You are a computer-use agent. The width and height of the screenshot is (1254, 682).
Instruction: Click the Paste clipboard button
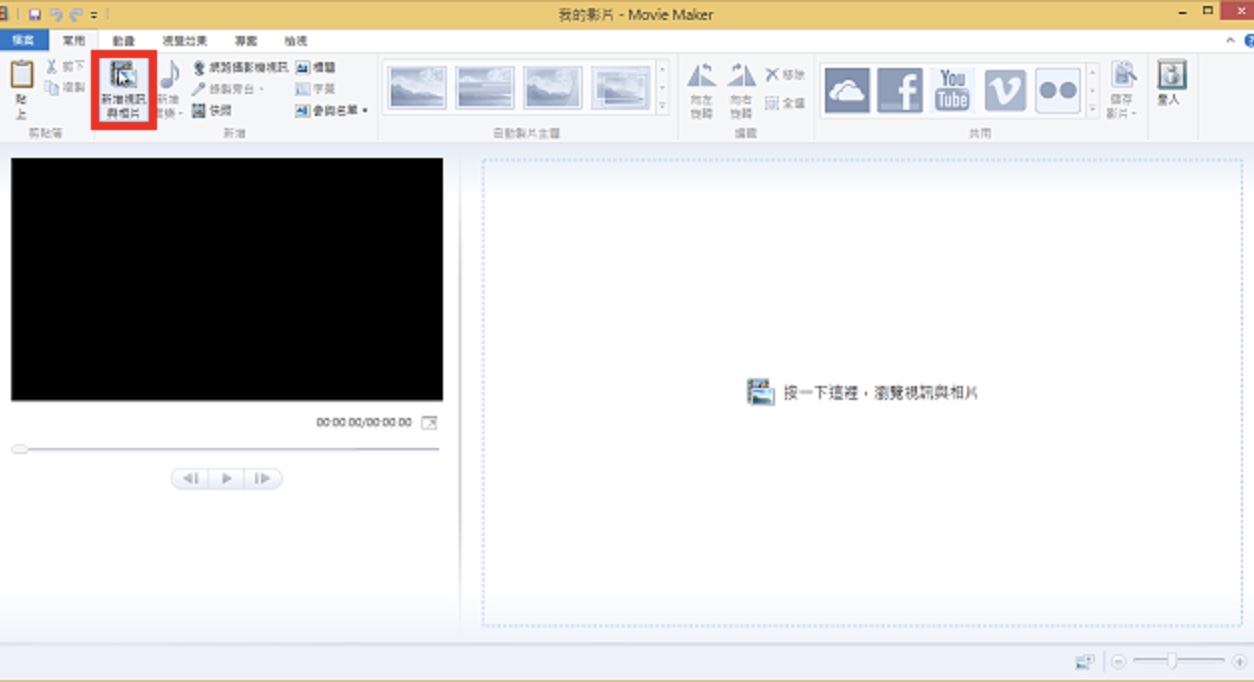[21, 90]
